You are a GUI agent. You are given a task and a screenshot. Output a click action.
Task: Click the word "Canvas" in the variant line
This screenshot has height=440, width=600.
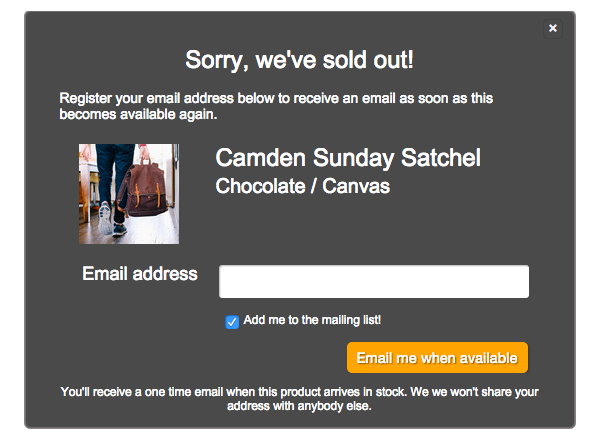tap(356, 186)
